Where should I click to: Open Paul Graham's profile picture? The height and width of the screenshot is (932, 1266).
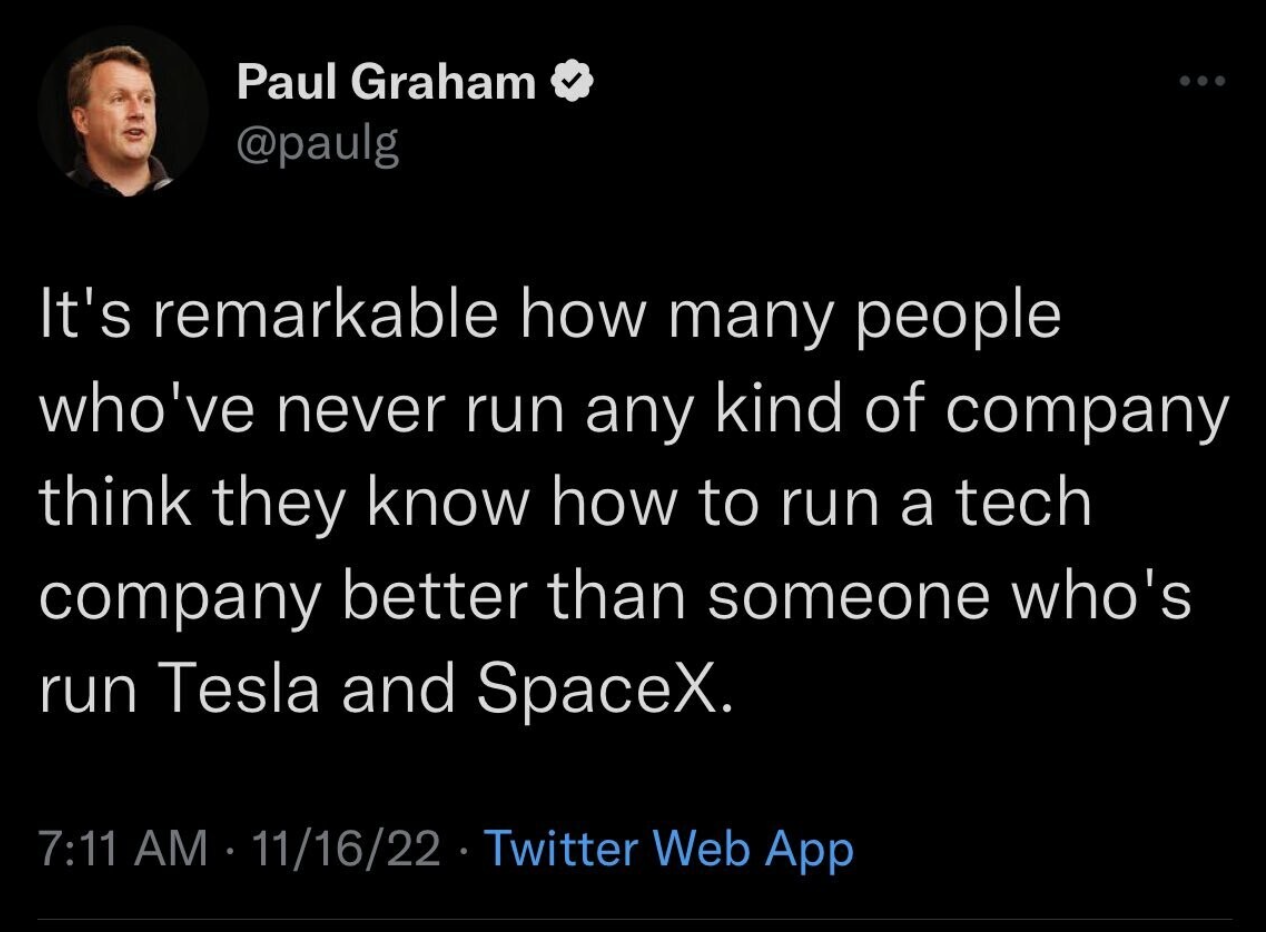122,112
